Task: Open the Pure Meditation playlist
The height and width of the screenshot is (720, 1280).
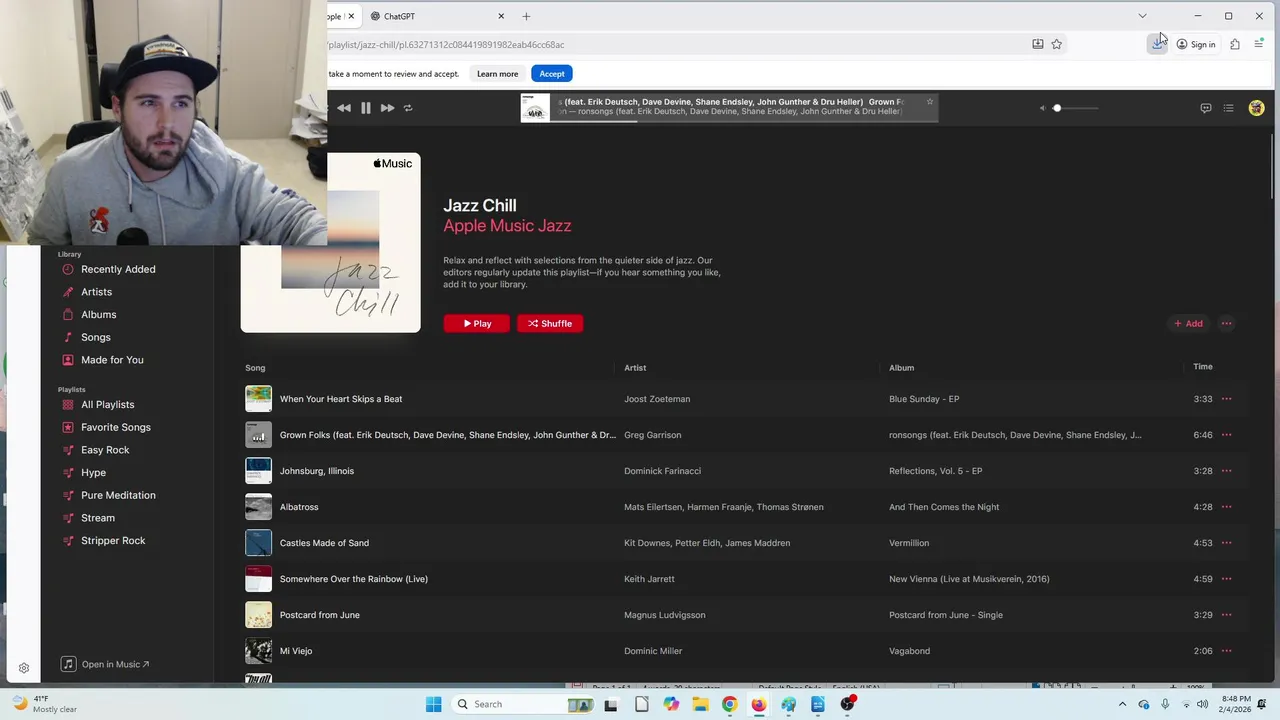Action: (x=118, y=495)
